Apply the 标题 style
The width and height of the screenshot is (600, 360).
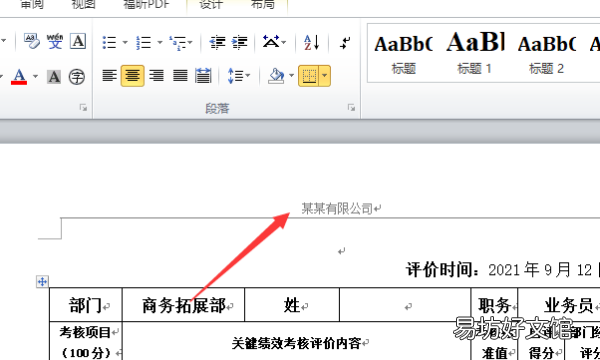coord(403,54)
